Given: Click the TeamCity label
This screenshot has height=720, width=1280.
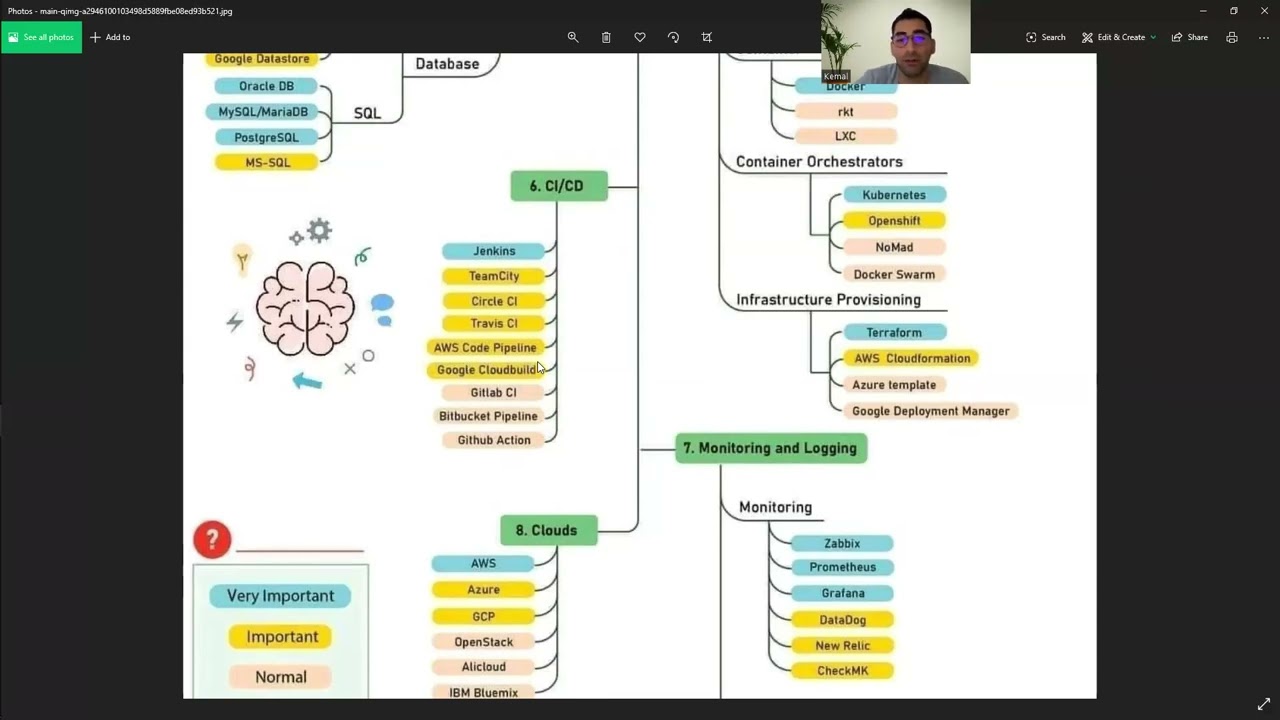Looking at the screenshot, I should [494, 276].
